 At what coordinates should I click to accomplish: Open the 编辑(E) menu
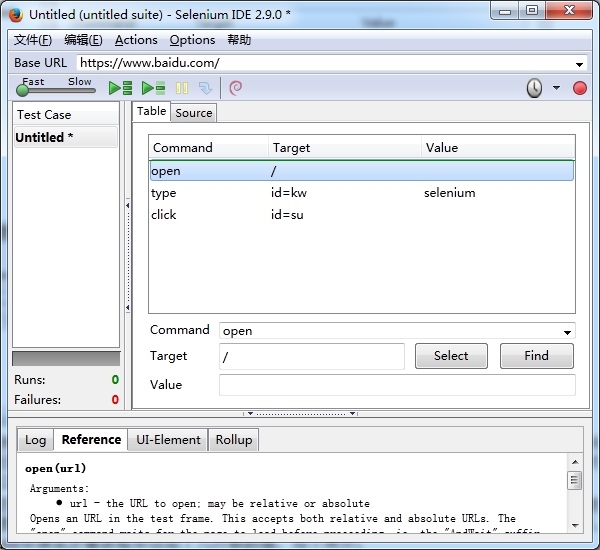coord(83,40)
